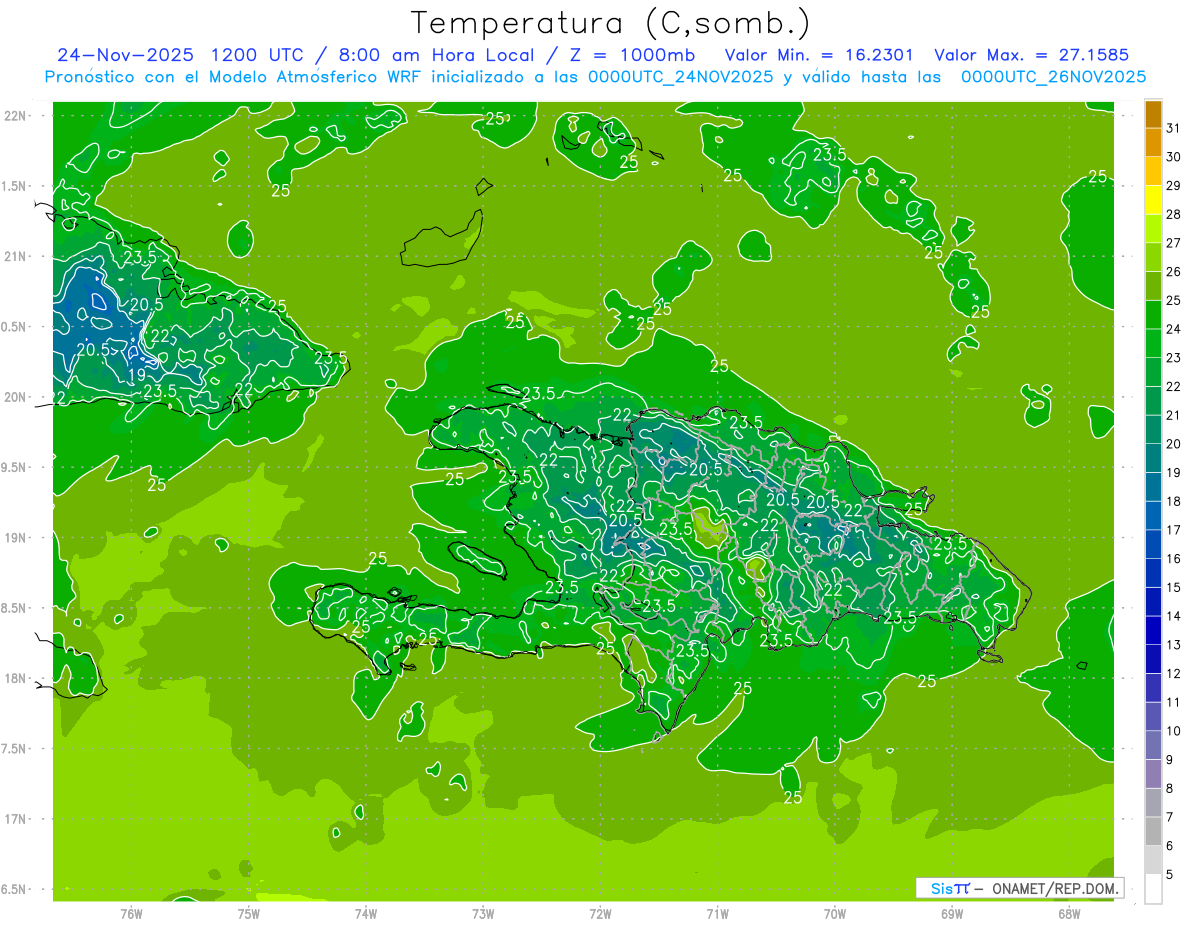Click the '0.5N' latitude axis label
1200x927 pixels.
(14, 327)
